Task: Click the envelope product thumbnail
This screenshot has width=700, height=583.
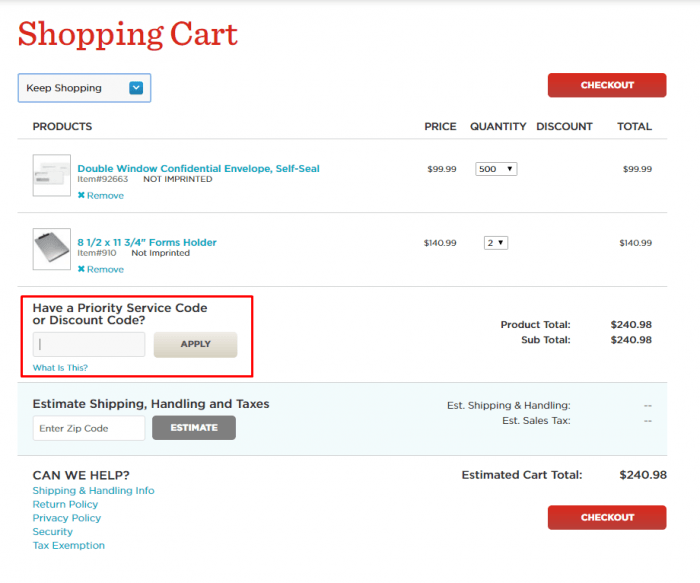Action: tap(52, 175)
